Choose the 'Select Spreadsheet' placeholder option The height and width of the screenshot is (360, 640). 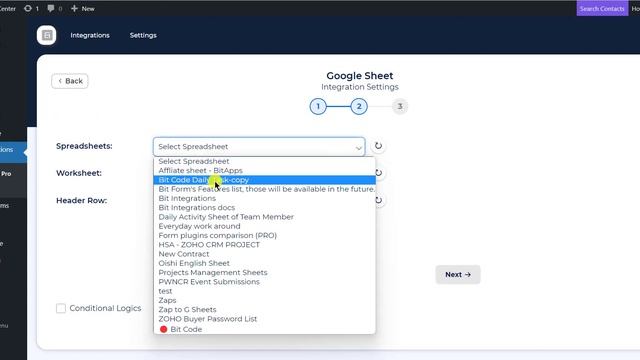coord(264,161)
